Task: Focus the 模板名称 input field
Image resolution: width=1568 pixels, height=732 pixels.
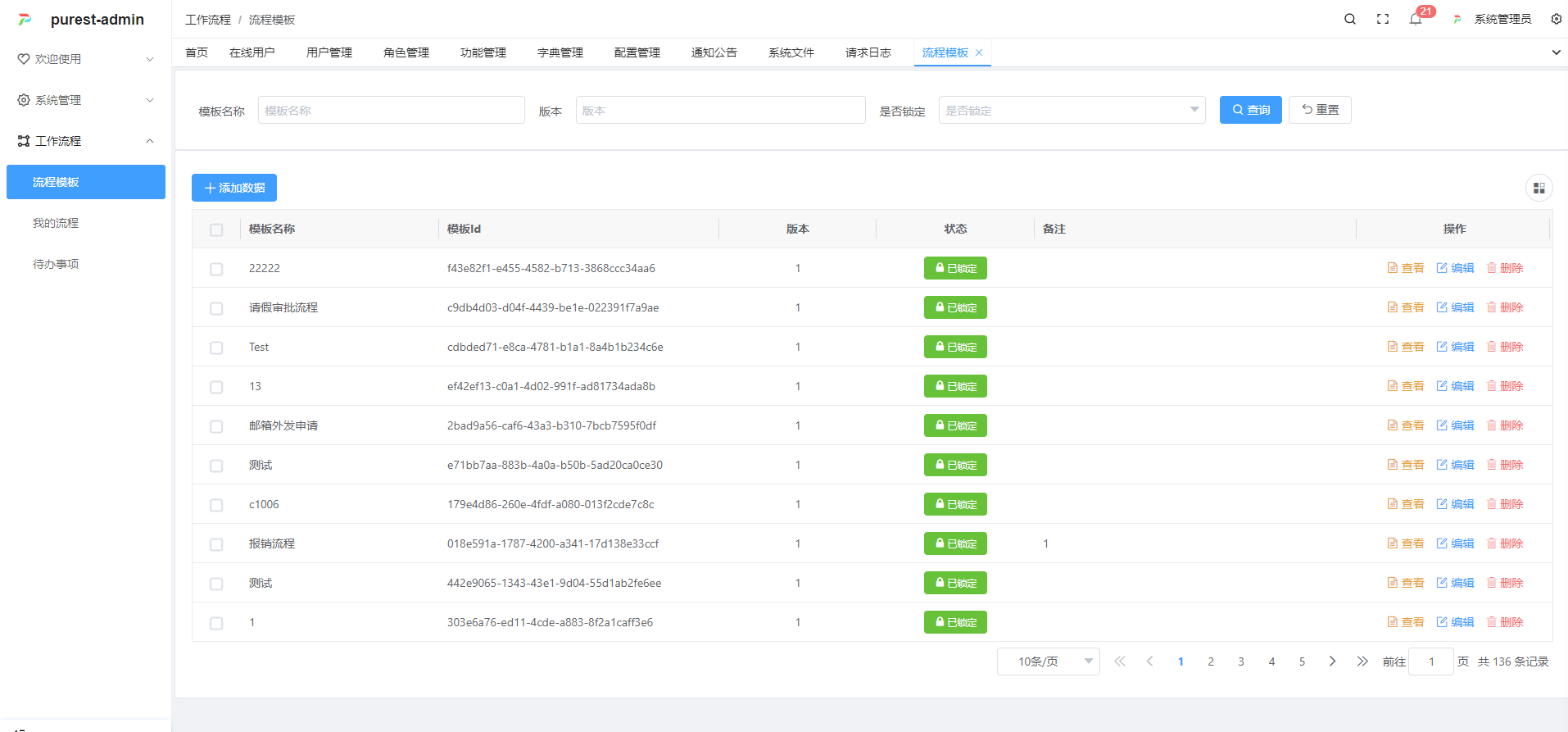Action: [391, 111]
